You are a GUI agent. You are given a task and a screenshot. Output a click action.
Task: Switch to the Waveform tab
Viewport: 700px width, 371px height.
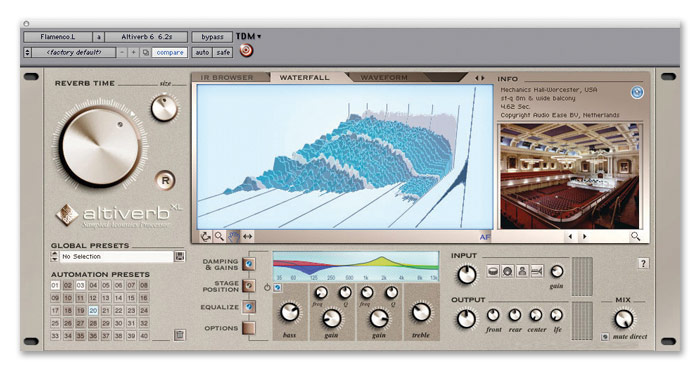point(384,77)
